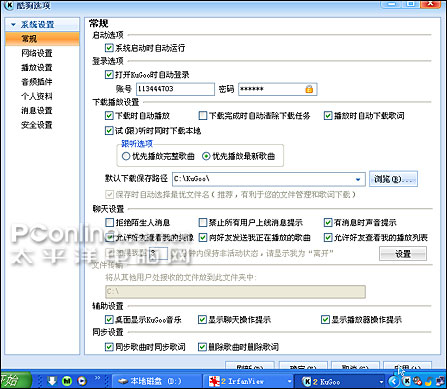Show hidden tray icons with the blue arrow
The image size is (447, 389).
pos(394,381)
